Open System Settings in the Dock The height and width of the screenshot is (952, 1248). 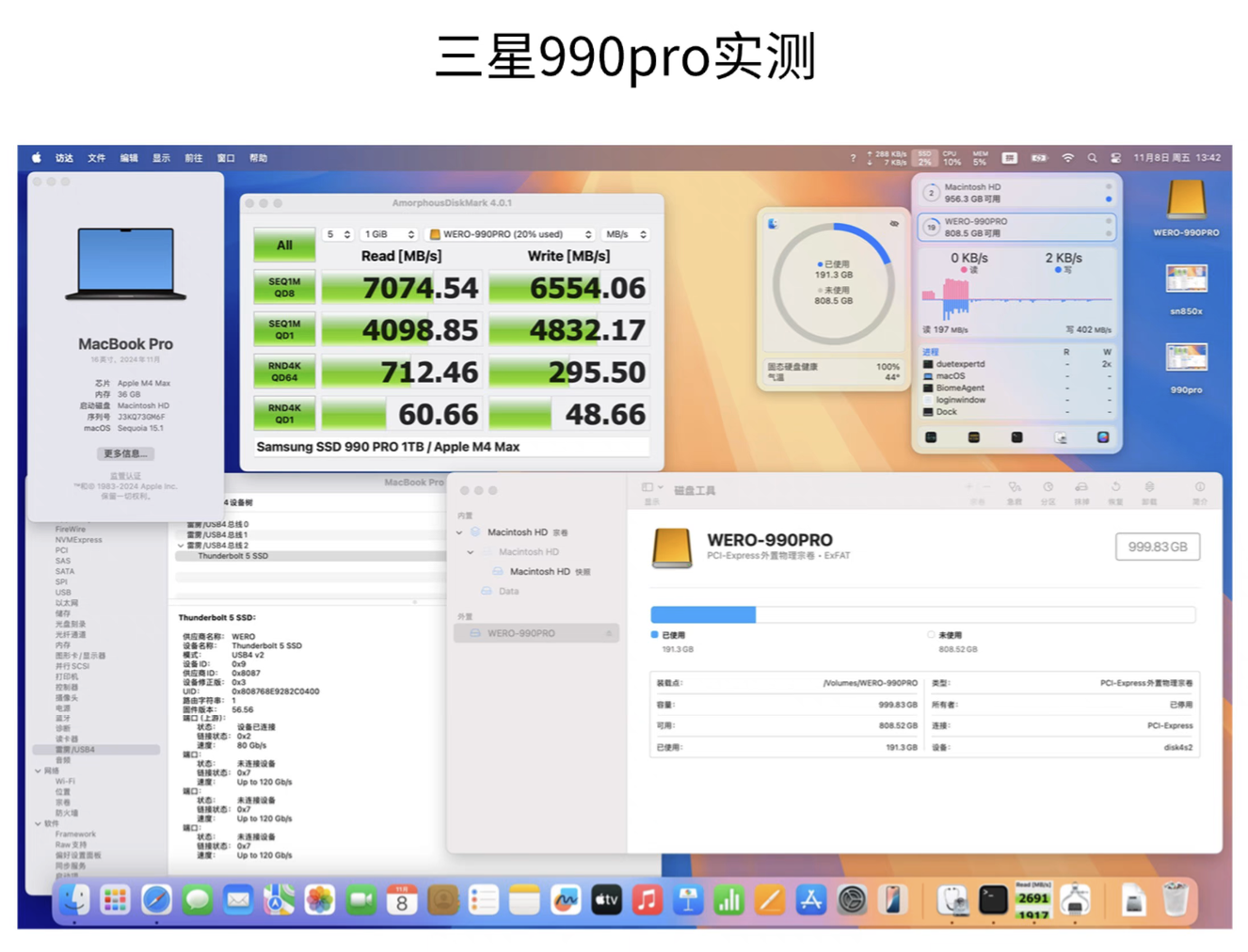click(x=852, y=900)
